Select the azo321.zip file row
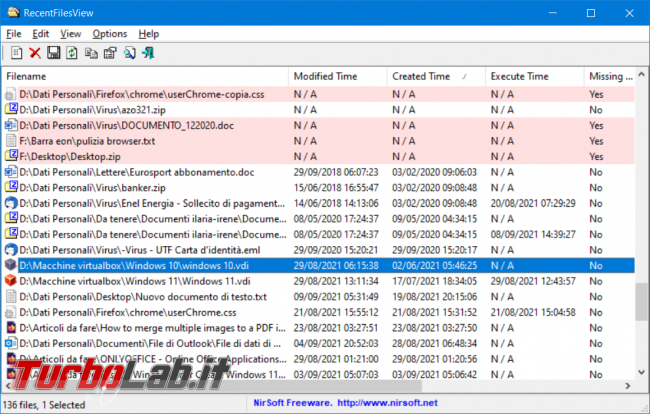650x414 pixels. [319, 110]
